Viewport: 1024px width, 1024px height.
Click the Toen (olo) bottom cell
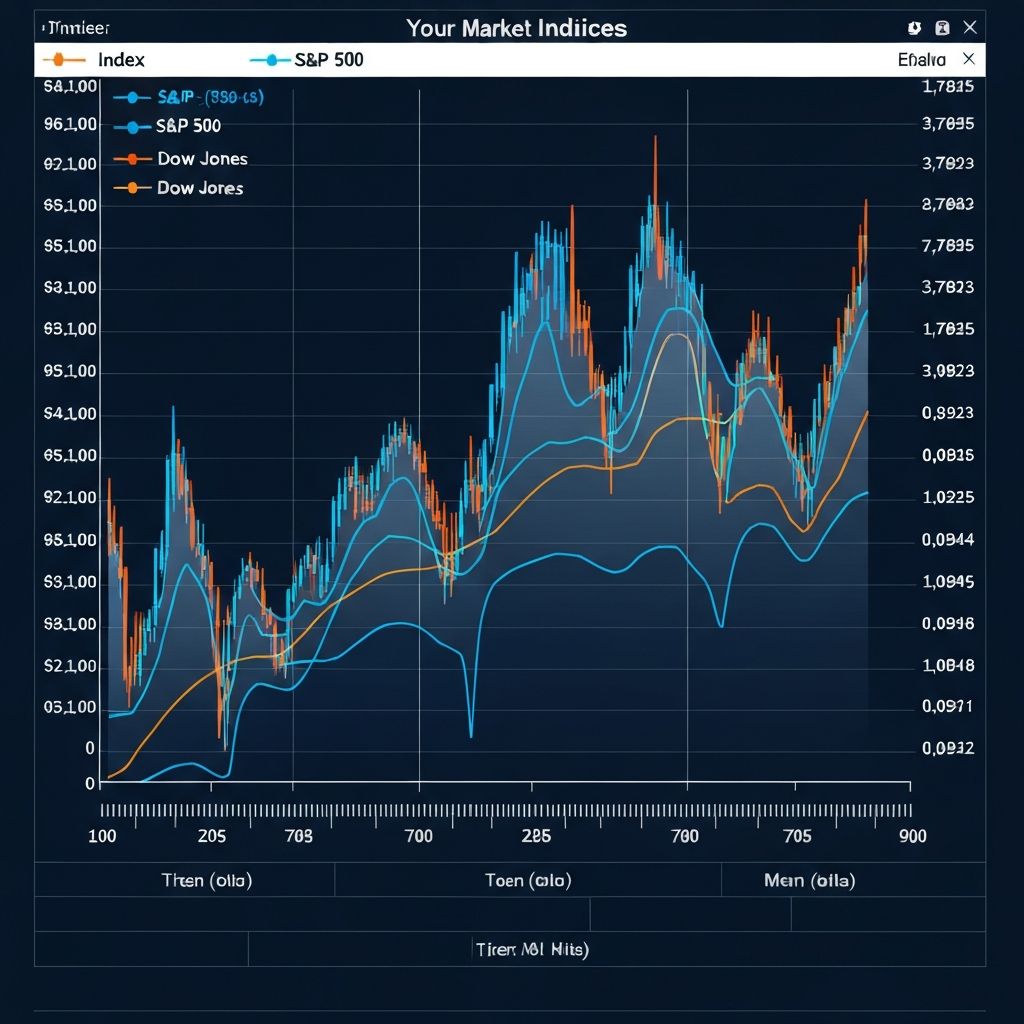click(528, 880)
